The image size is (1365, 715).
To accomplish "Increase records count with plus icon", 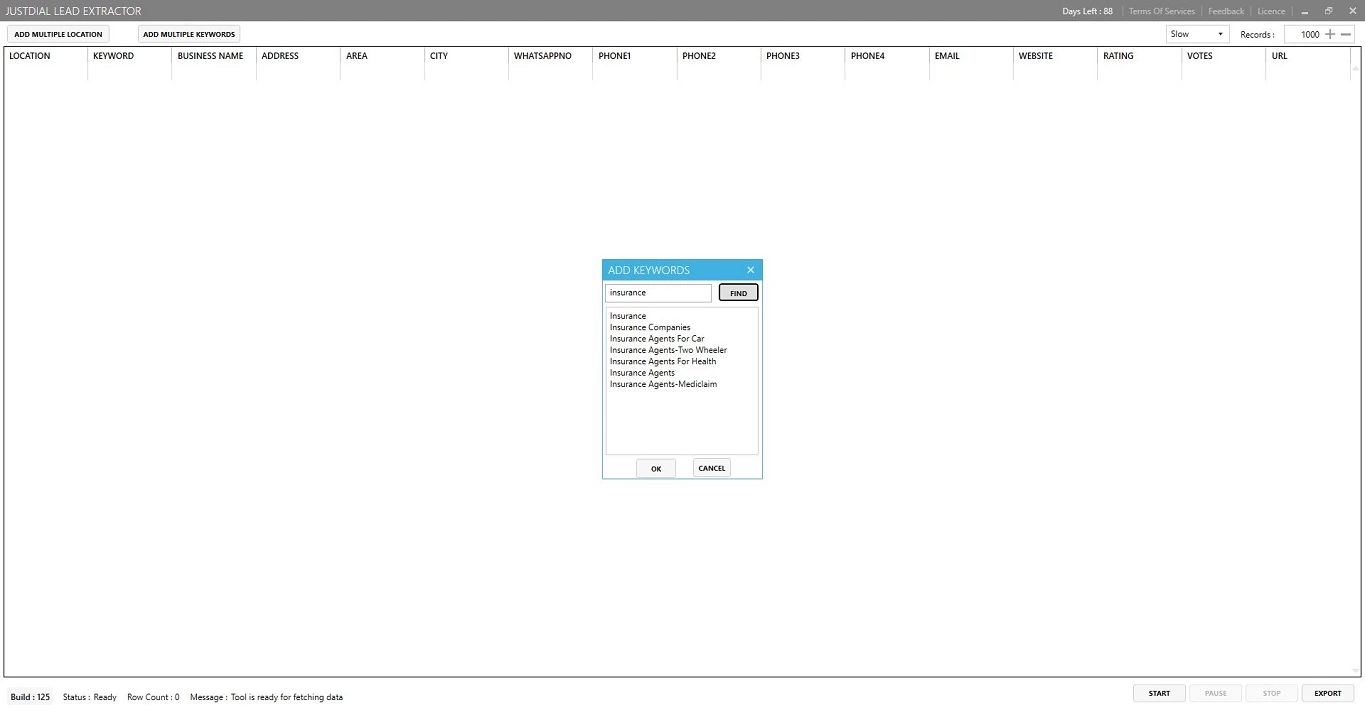I will click(x=1329, y=34).
